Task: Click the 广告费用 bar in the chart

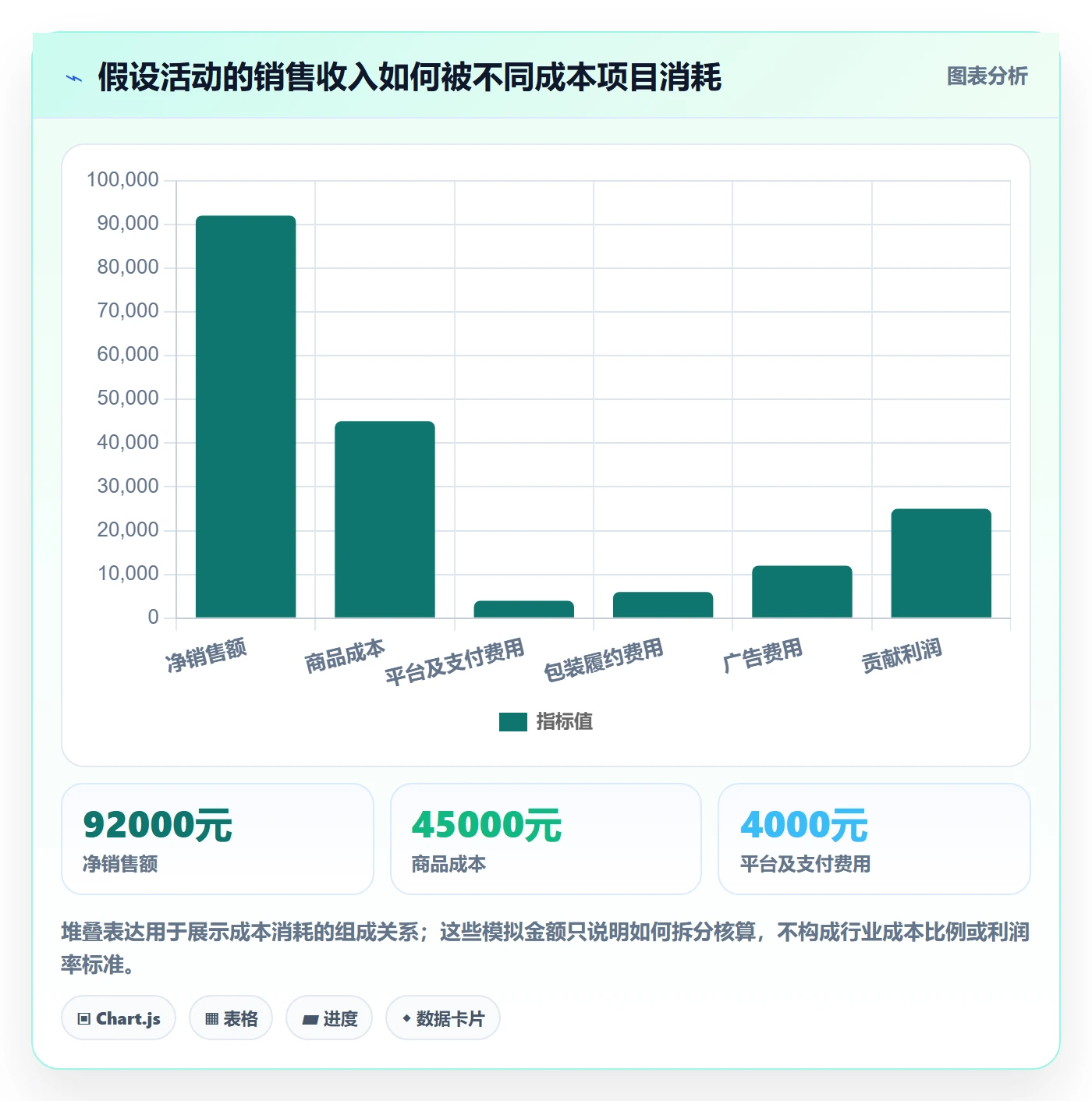Action: pyautogui.click(x=802, y=592)
